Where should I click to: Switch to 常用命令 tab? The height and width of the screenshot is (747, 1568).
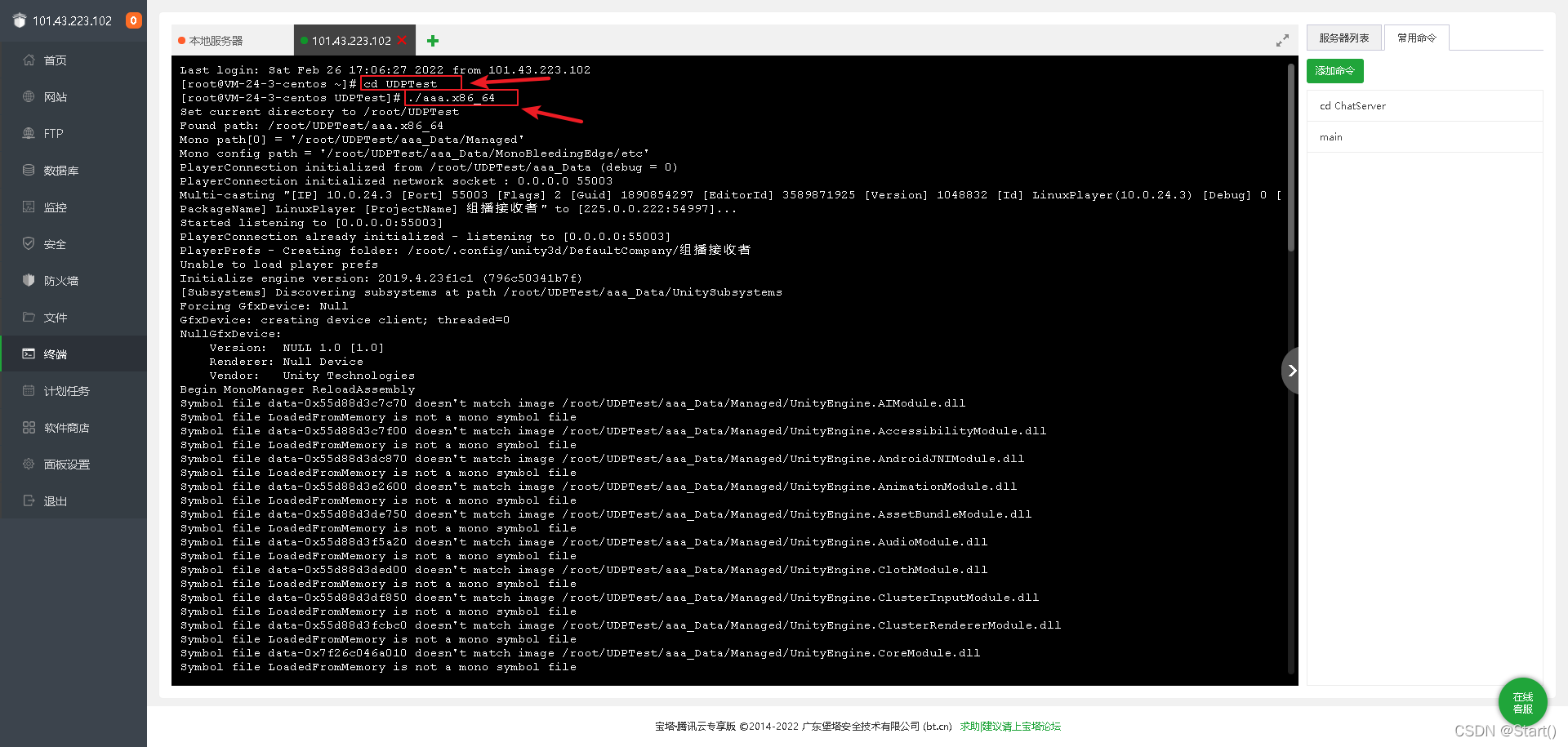tap(1417, 38)
